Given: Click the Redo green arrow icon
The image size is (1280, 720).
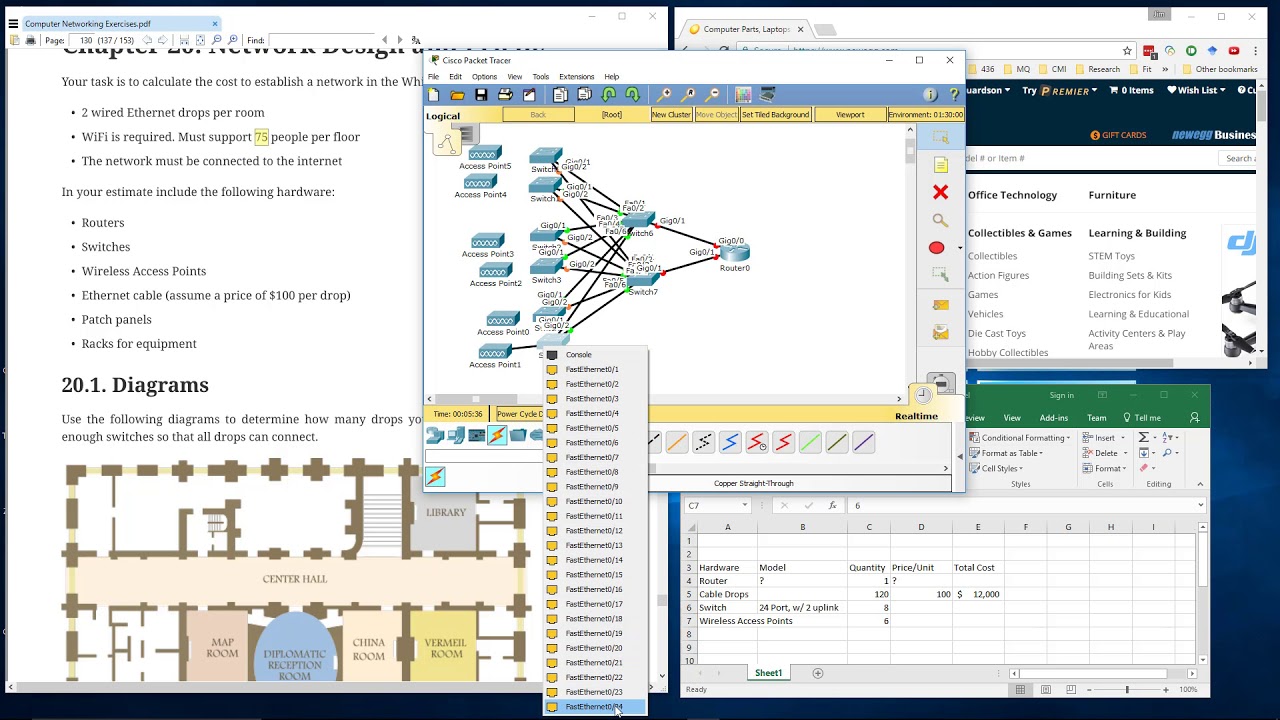Looking at the screenshot, I should (632, 95).
